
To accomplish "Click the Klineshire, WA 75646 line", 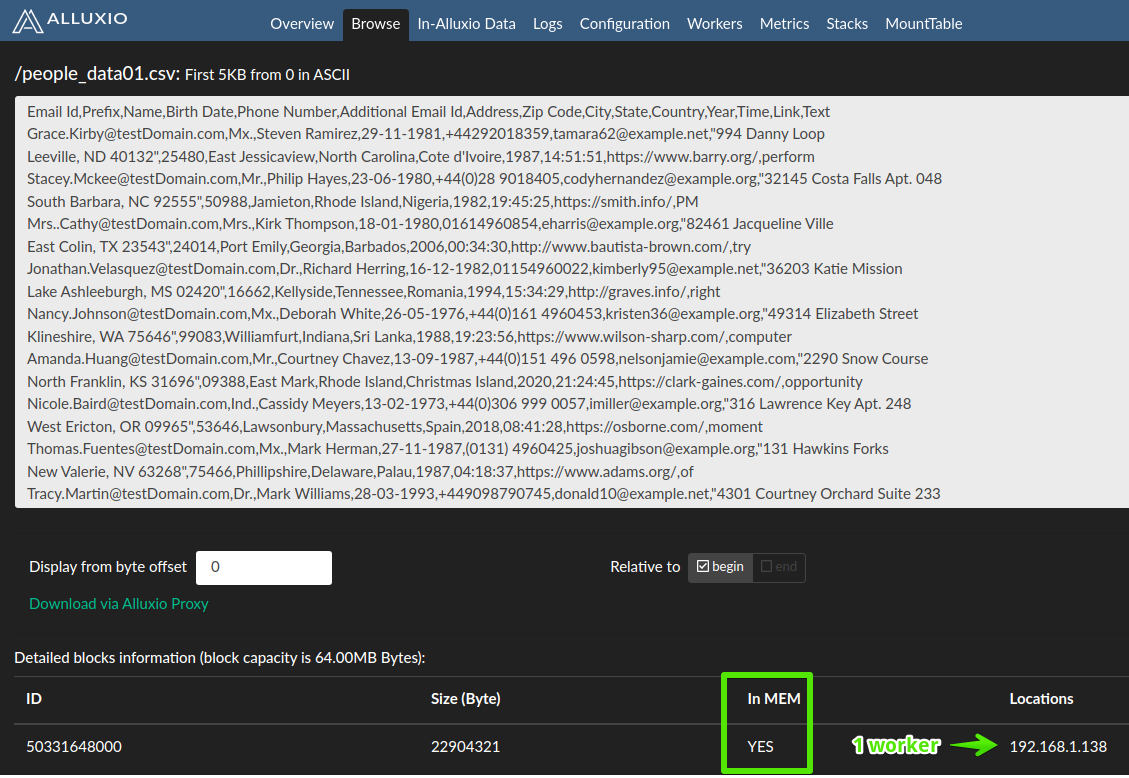I will pos(409,337).
